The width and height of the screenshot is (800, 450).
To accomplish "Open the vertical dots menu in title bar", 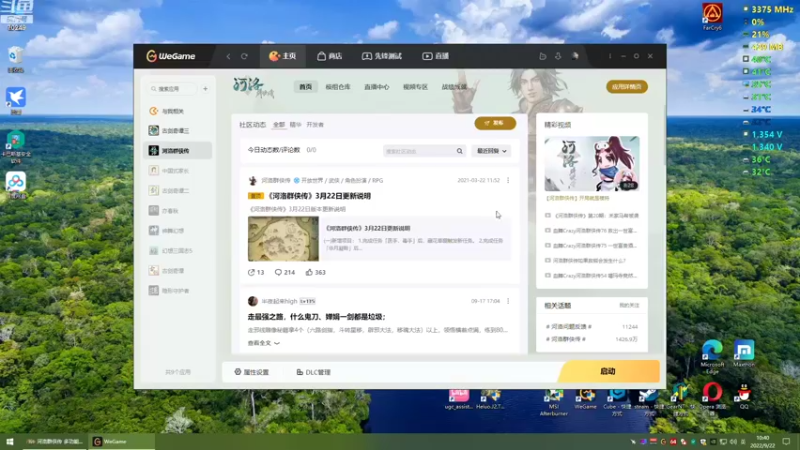I will coord(610,56).
